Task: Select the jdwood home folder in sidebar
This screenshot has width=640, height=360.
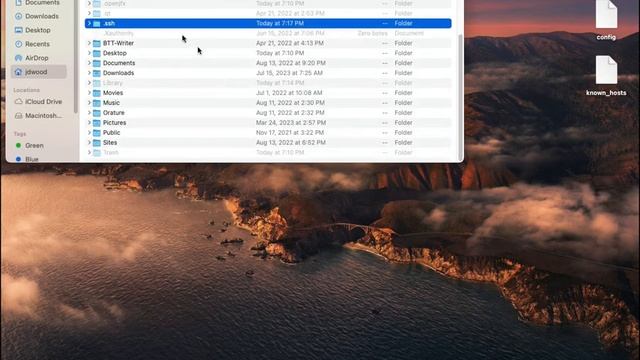Action: 39,72
